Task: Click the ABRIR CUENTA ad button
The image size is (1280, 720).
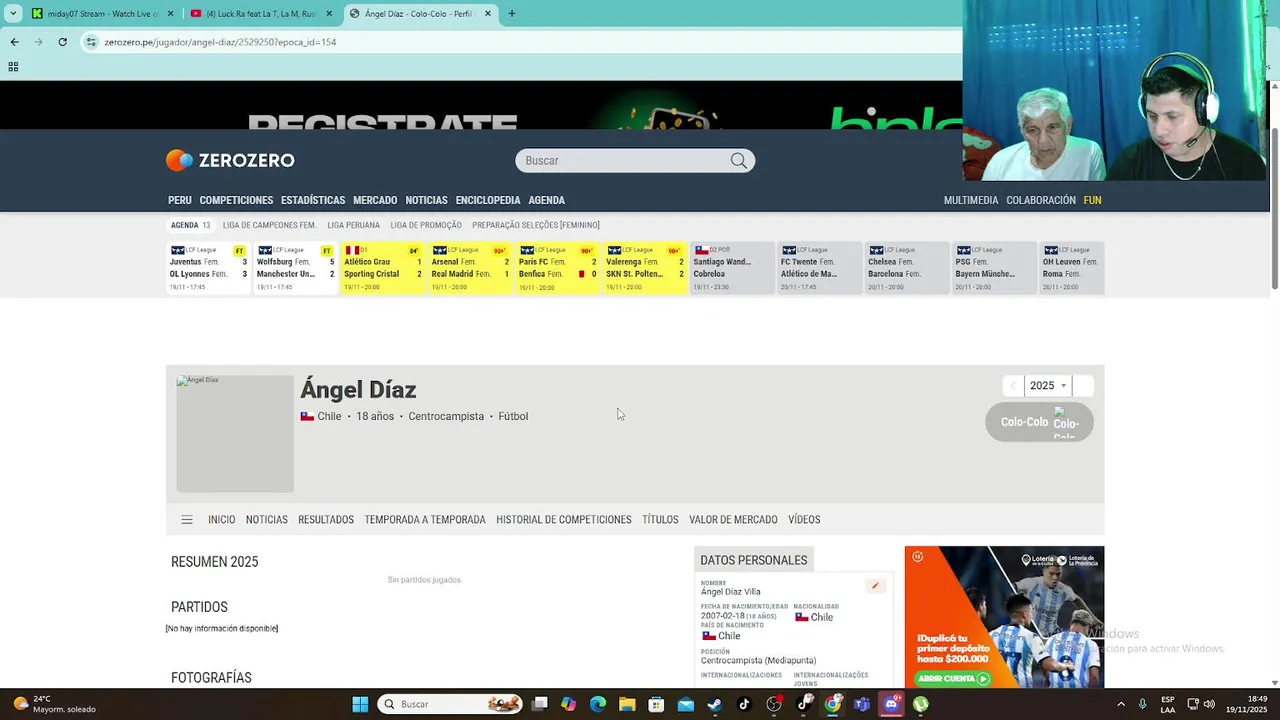Action: (952, 678)
